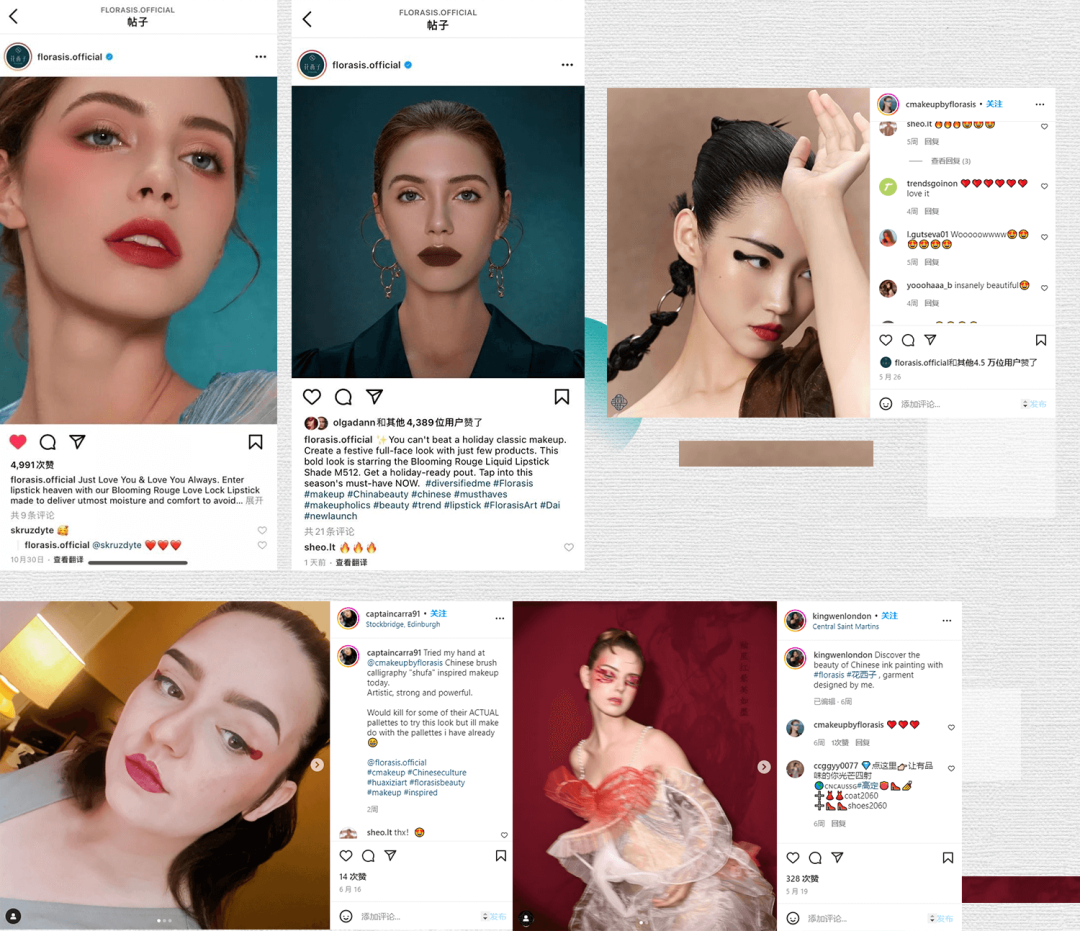Follow cmakeupbyflorasis with 关注
This screenshot has width=1080, height=931.
click(x=994, y=104)
